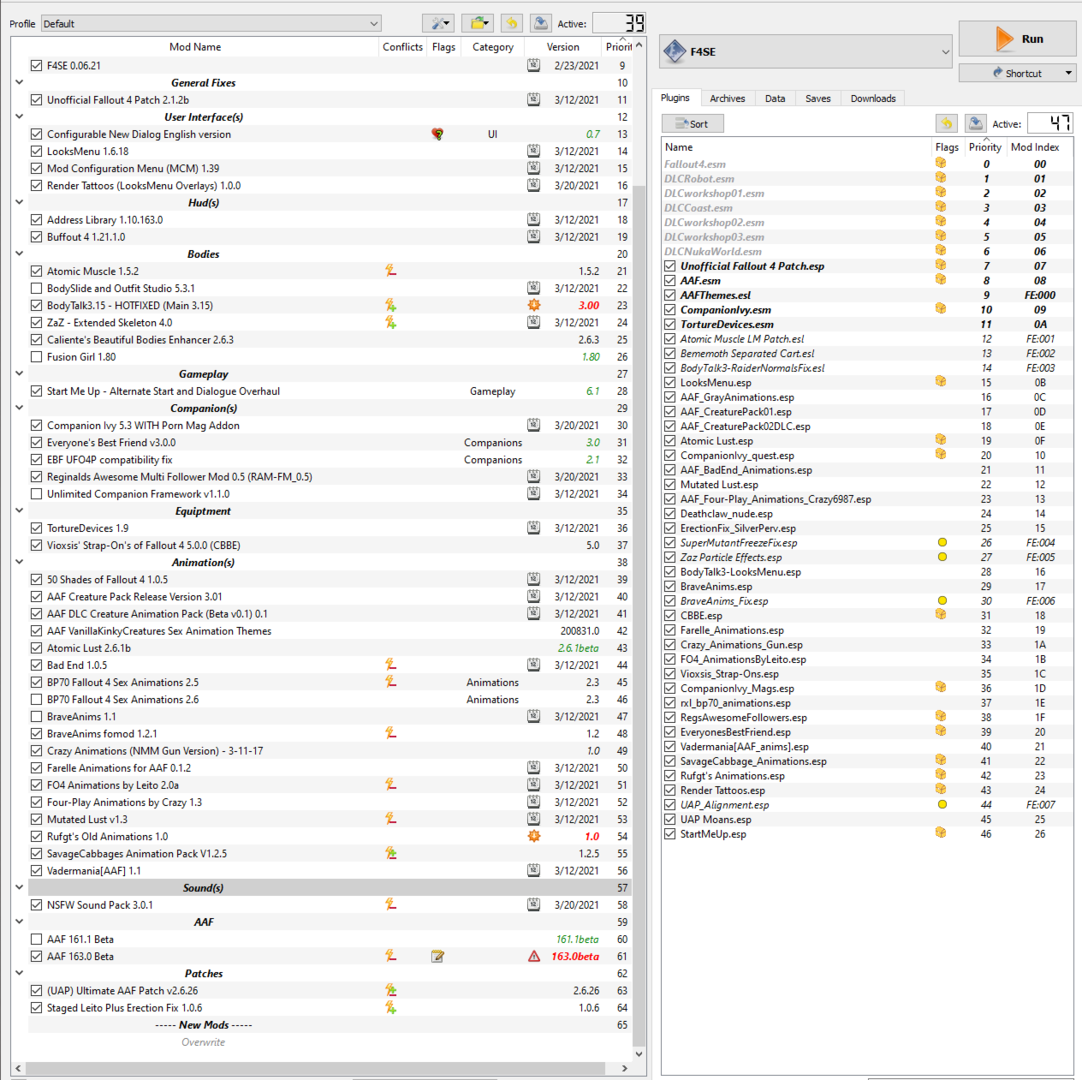Click the conflict icon on ZaZ - Extended Skeleton
Image resolution: width=1082 pixels, height=1080 pixels.
tap(391, 322)
